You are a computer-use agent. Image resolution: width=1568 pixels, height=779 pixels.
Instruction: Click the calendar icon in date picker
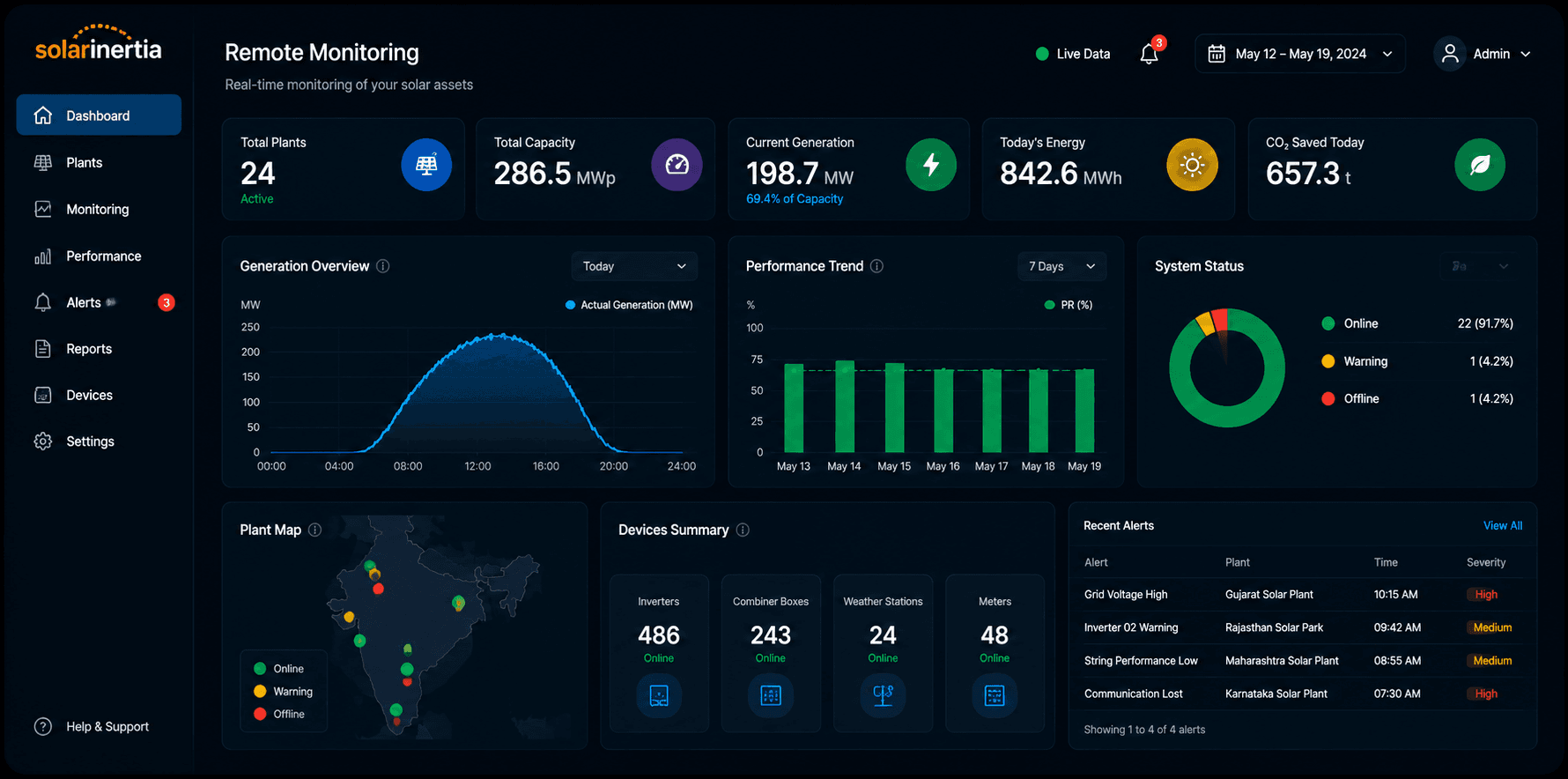click(x=1217, y=54)
